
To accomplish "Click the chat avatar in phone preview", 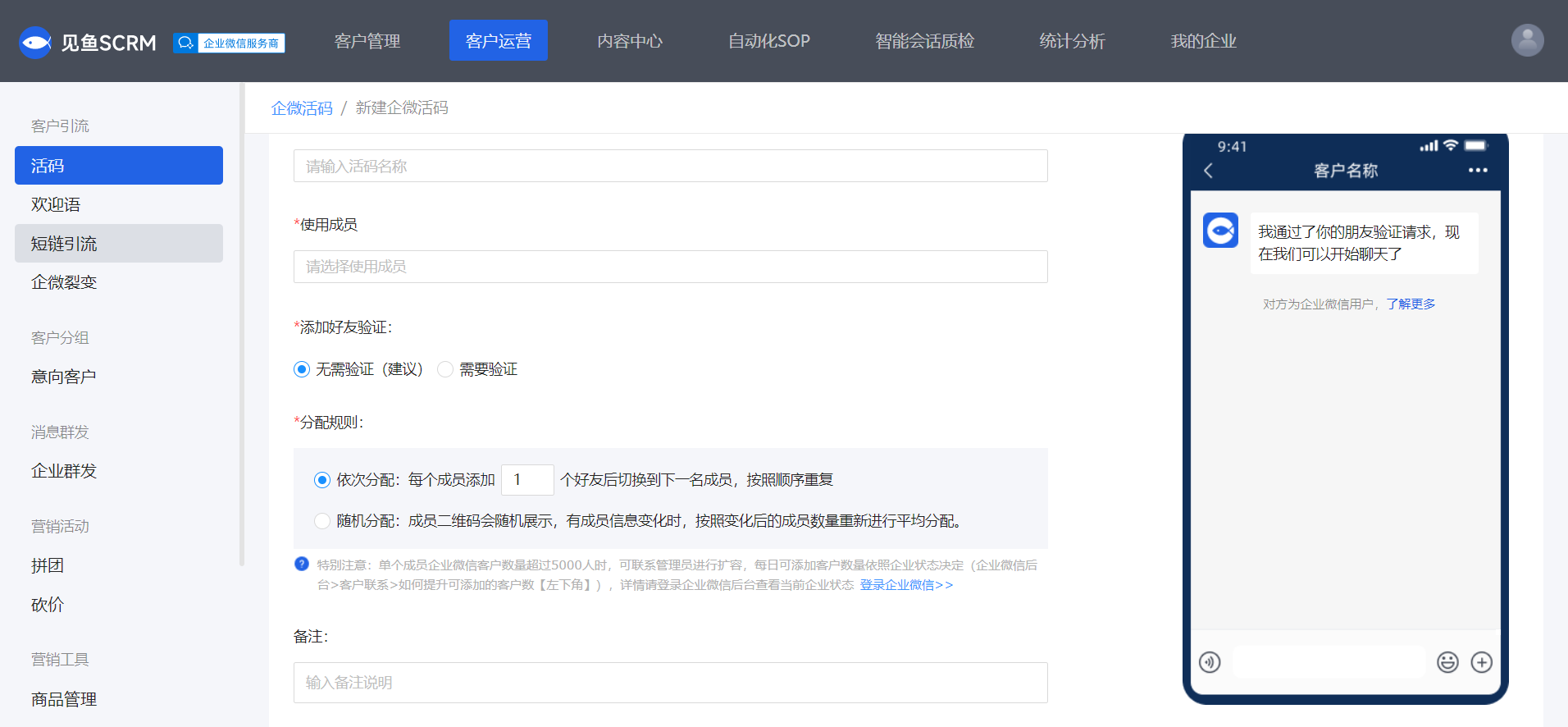I will tap(1220, 231).
